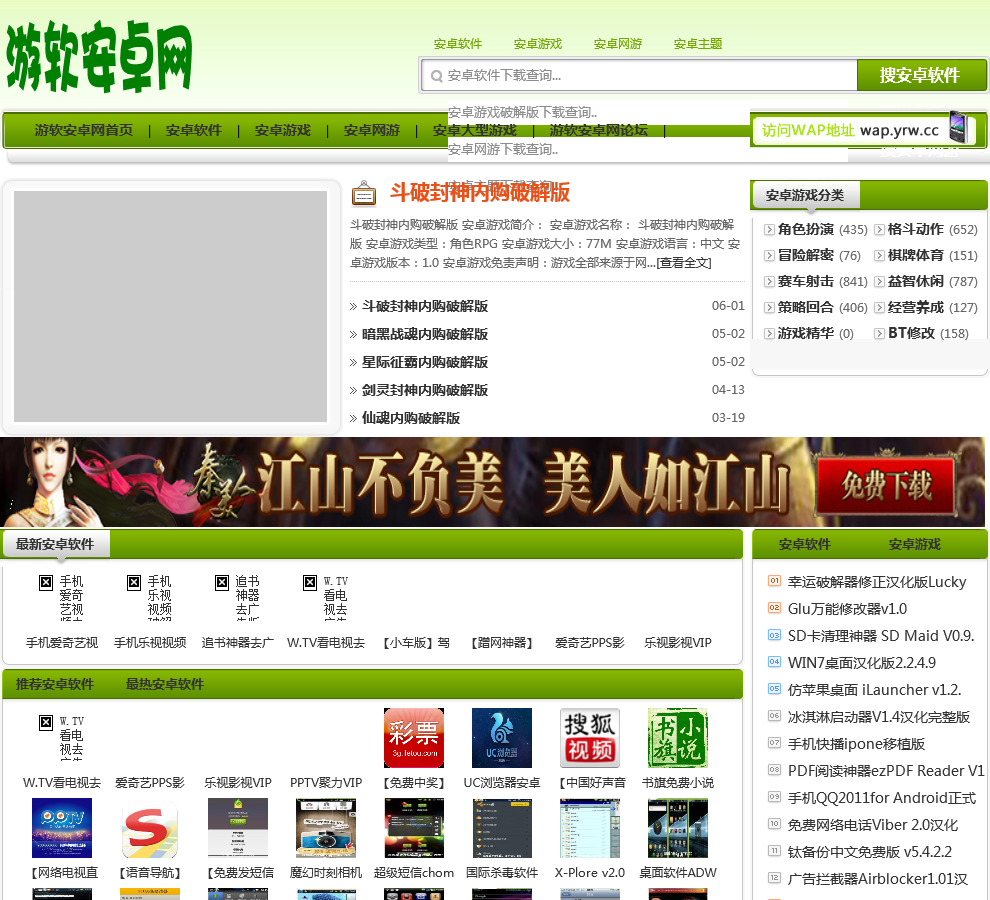Open the camera icon above 魔幻时刻相机
Viewport: 990px width, 900px height.
tap(326, 827)
